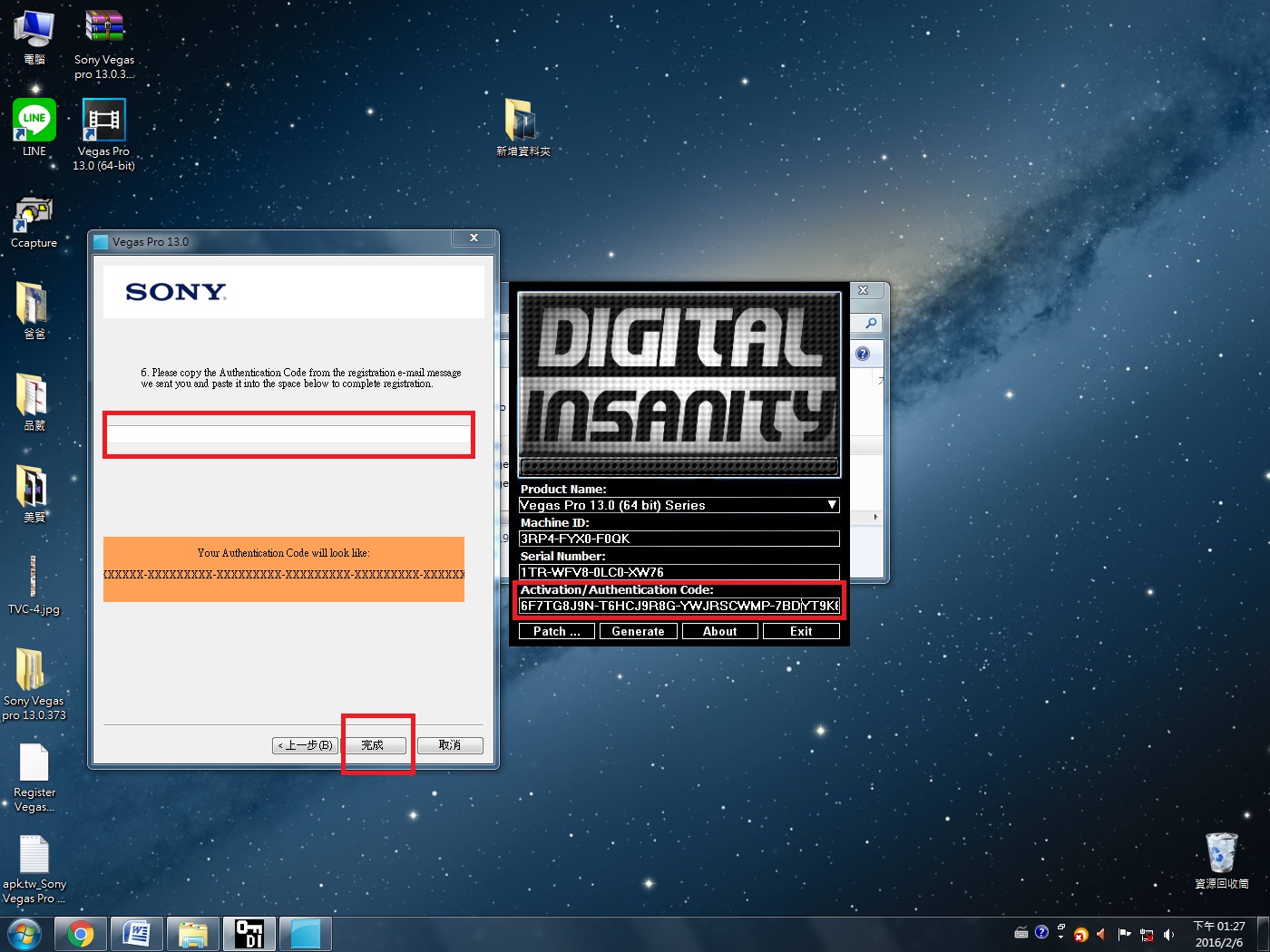This screenshot has width=1270, height=952.
Task: Switch to the Digital Insanity taskbar item
Action: click(x=249, y=934)
